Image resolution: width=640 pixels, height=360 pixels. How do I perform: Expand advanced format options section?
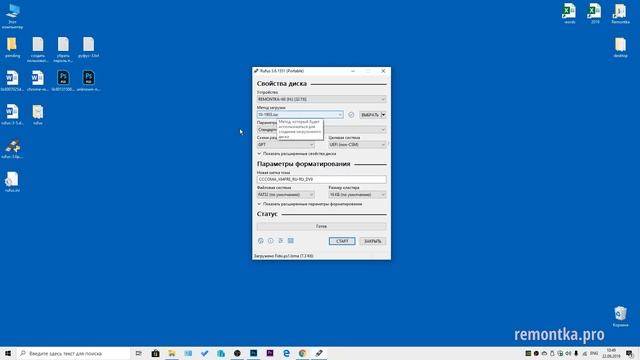pos(310,204)
